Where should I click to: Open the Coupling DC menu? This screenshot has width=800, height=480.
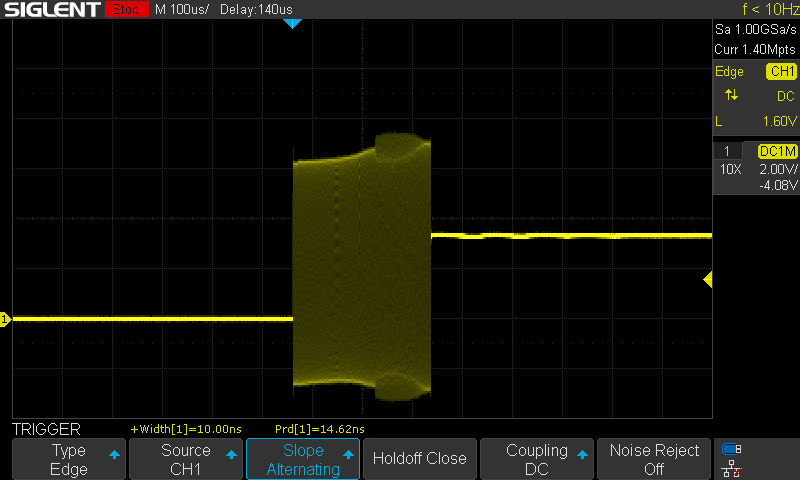tap(537, 459)
